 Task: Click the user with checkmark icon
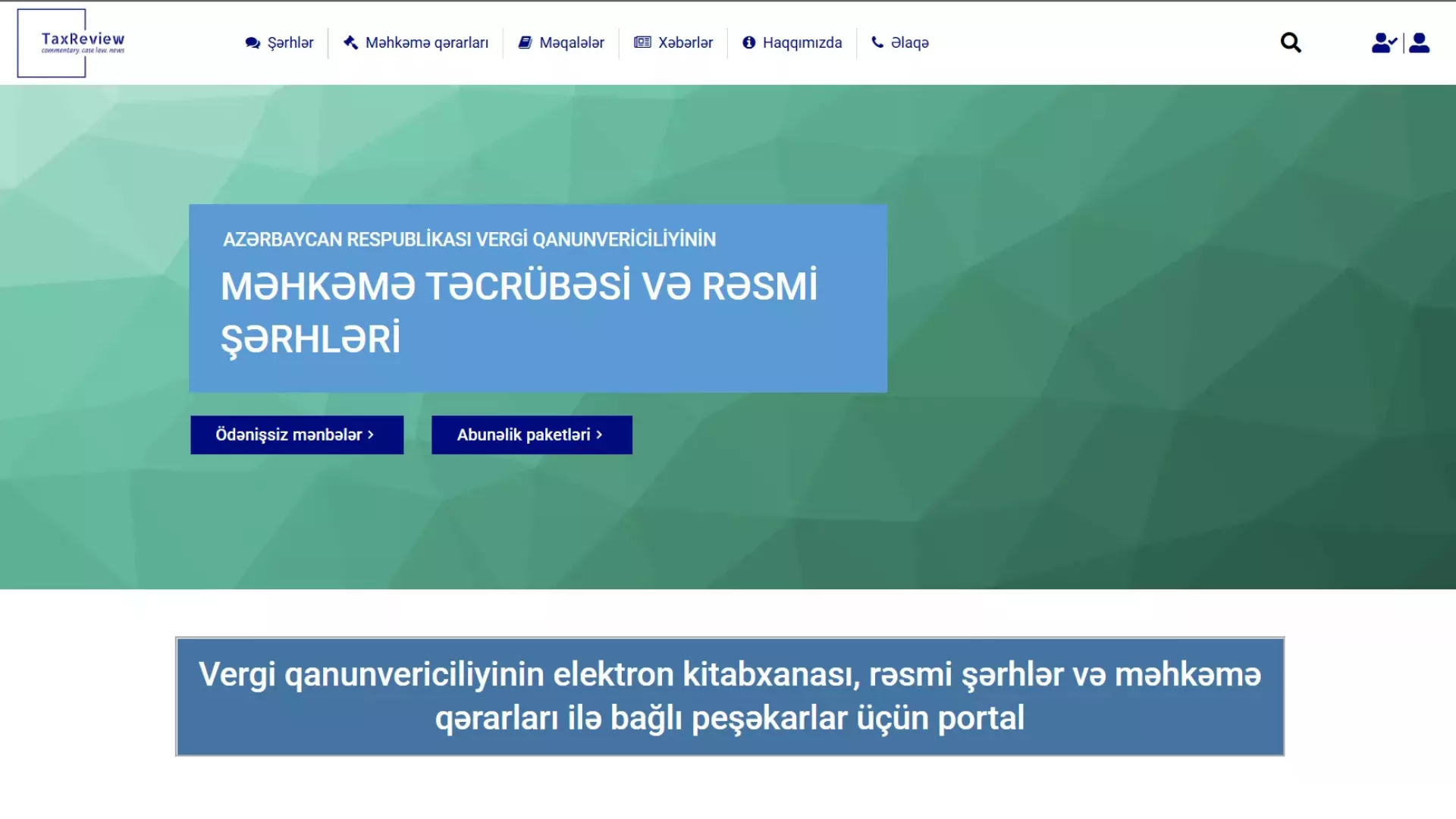point(1383,42)
